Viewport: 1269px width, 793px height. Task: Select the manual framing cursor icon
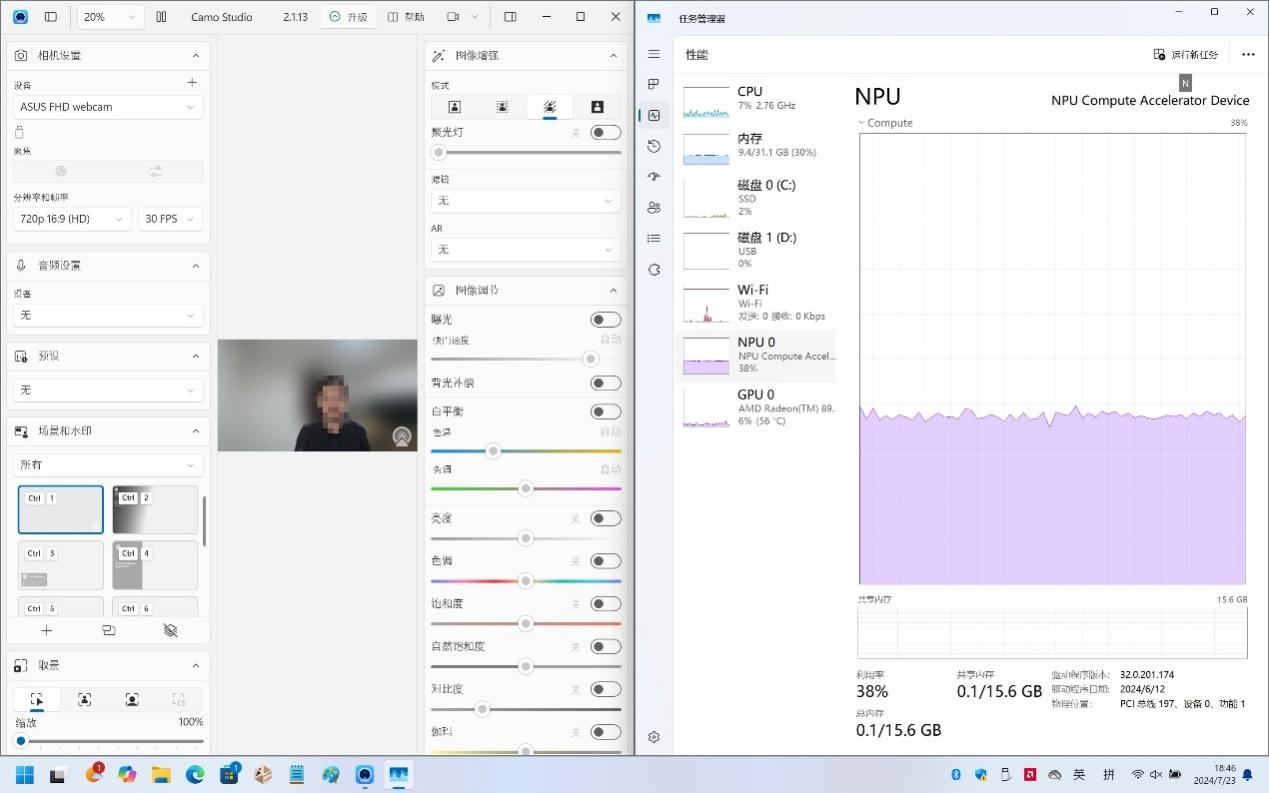(37, 700)
